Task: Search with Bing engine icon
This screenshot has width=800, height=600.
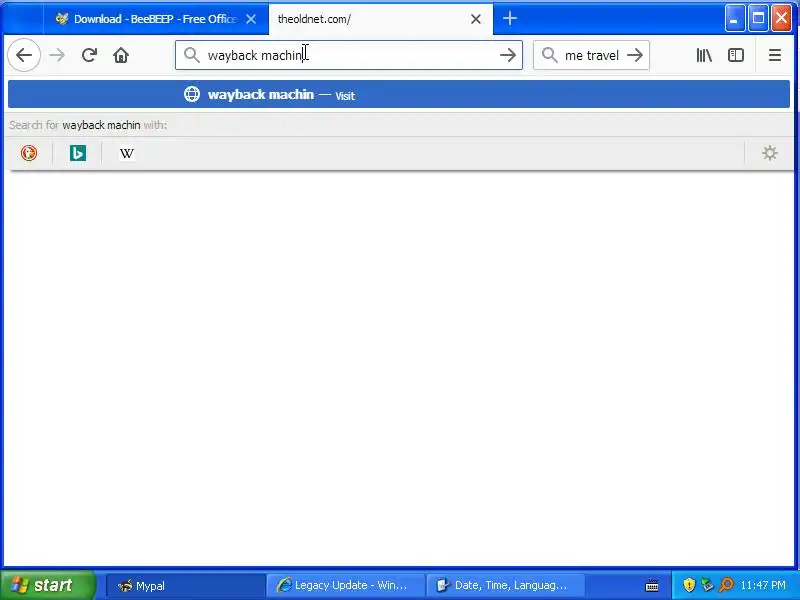Action: (78, 153)
